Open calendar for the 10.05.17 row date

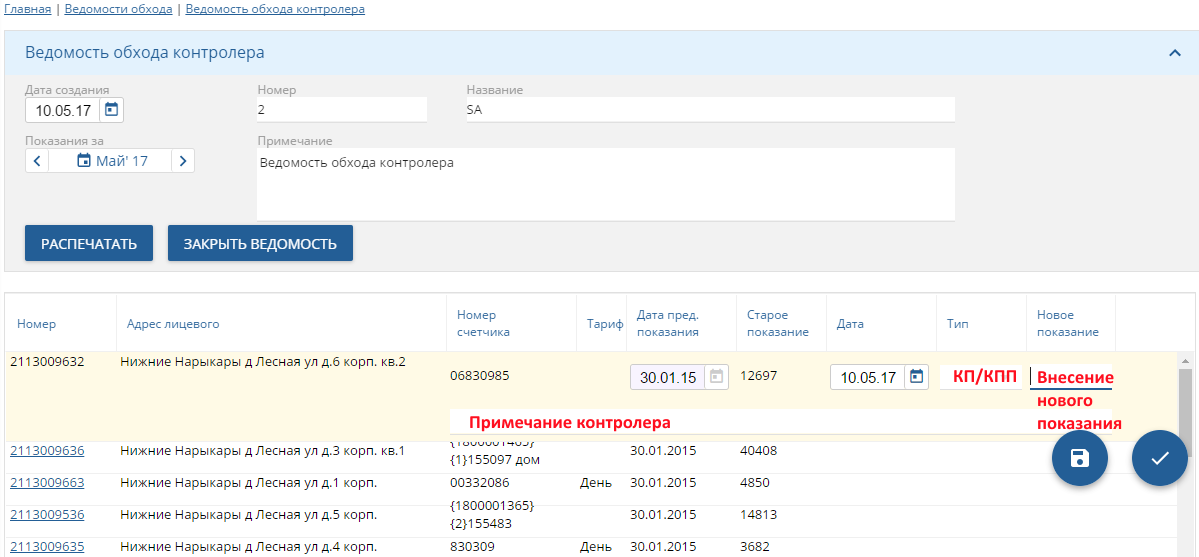pos(917,376)
